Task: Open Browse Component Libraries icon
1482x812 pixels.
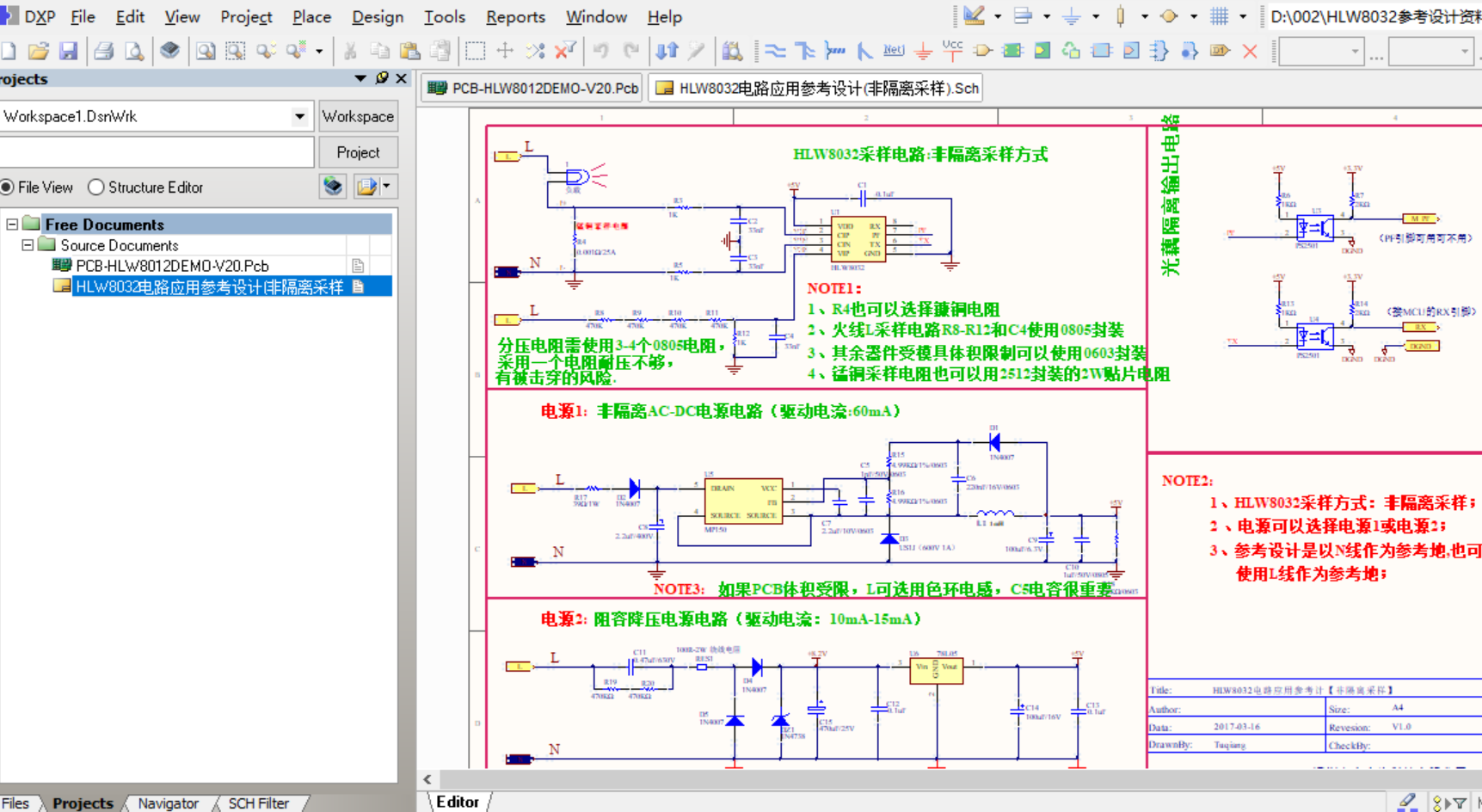Action: click(732, 51)
